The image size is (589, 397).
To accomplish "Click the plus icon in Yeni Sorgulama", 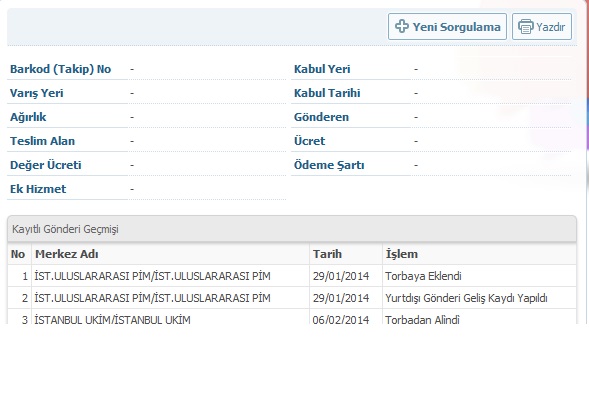I will 402,26.
